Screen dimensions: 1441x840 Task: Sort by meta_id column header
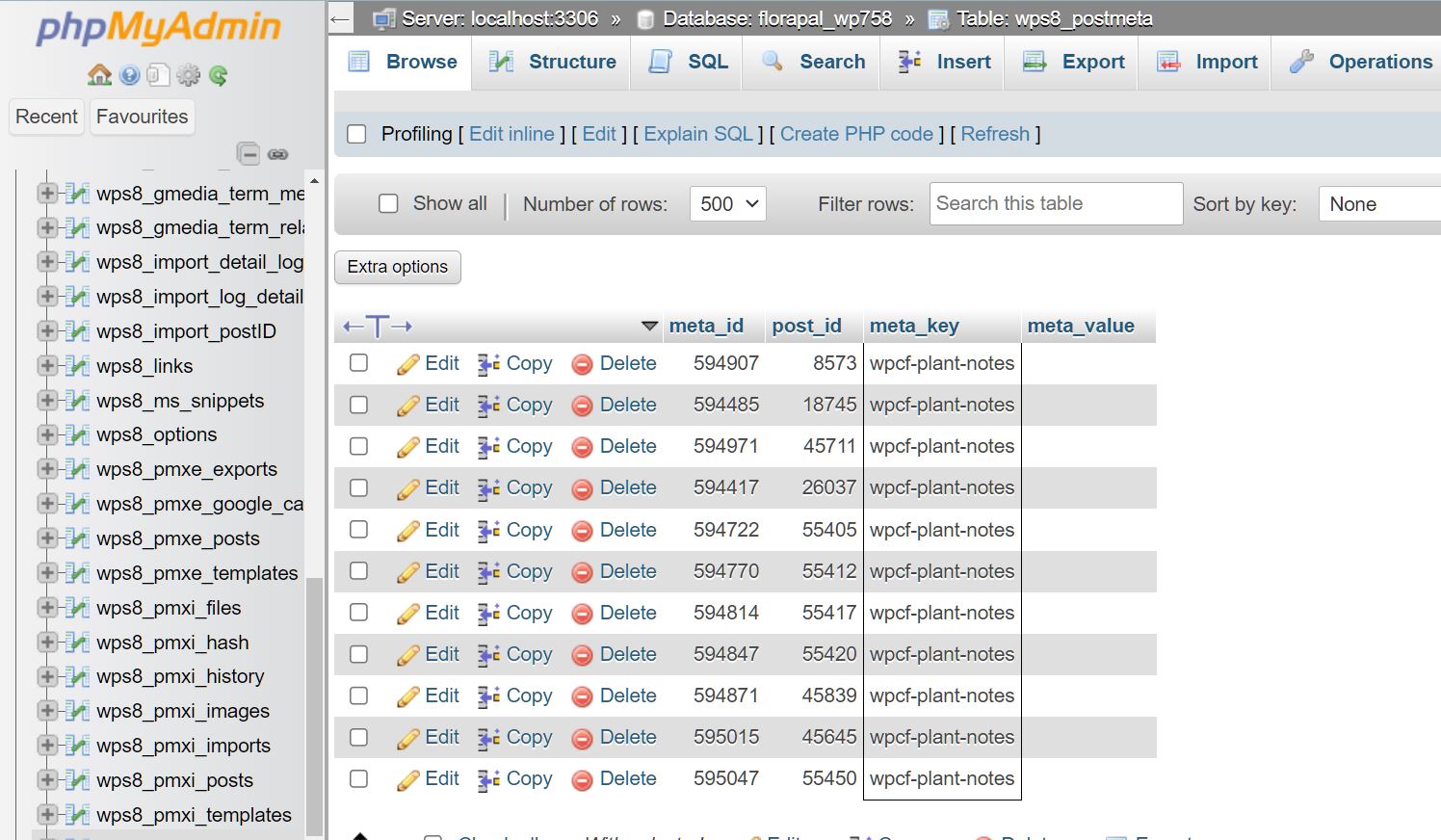[706, 326]
